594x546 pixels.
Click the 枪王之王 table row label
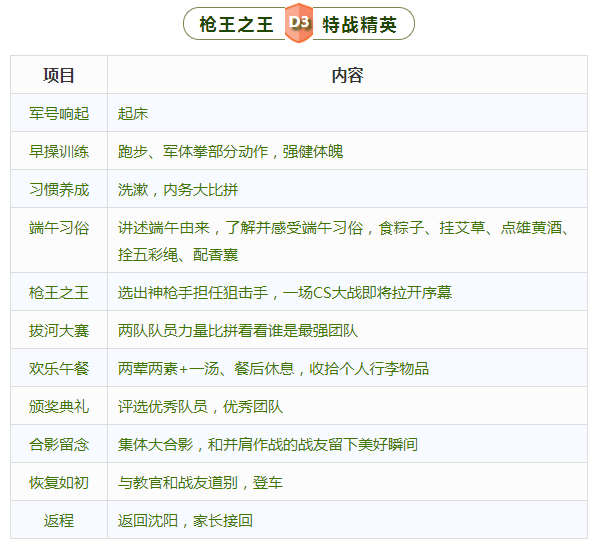[x=59, y=293]
